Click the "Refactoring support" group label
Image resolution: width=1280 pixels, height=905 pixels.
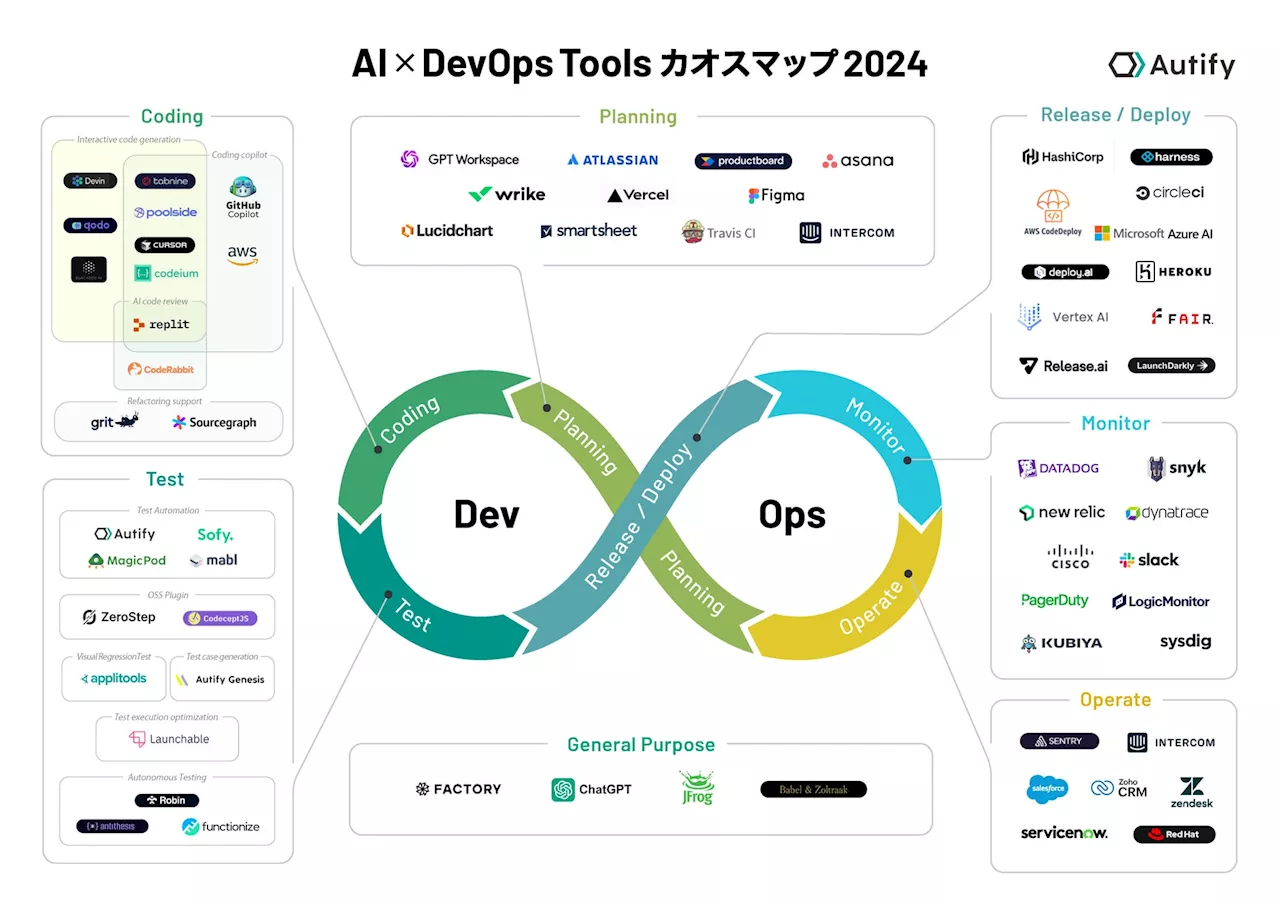click(x=164, y=402)
